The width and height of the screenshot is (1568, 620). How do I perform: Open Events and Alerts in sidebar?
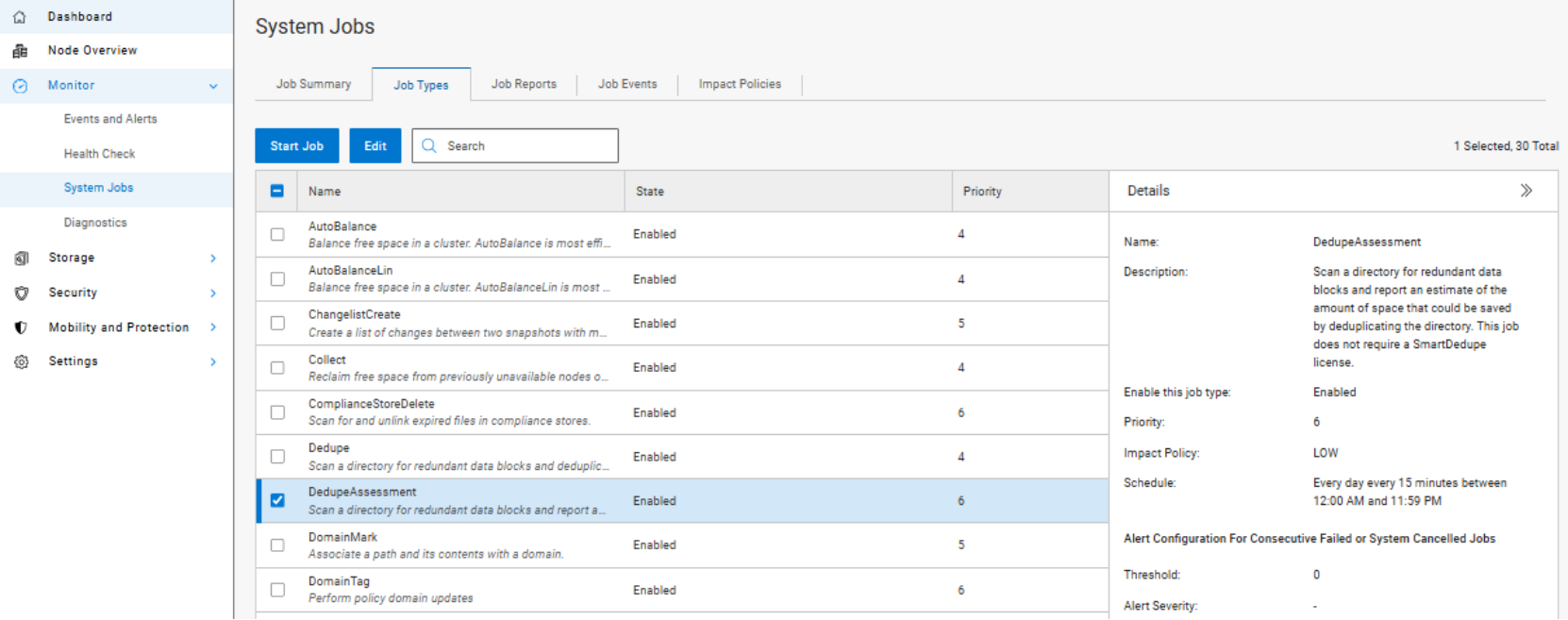[x=110, y=119]
